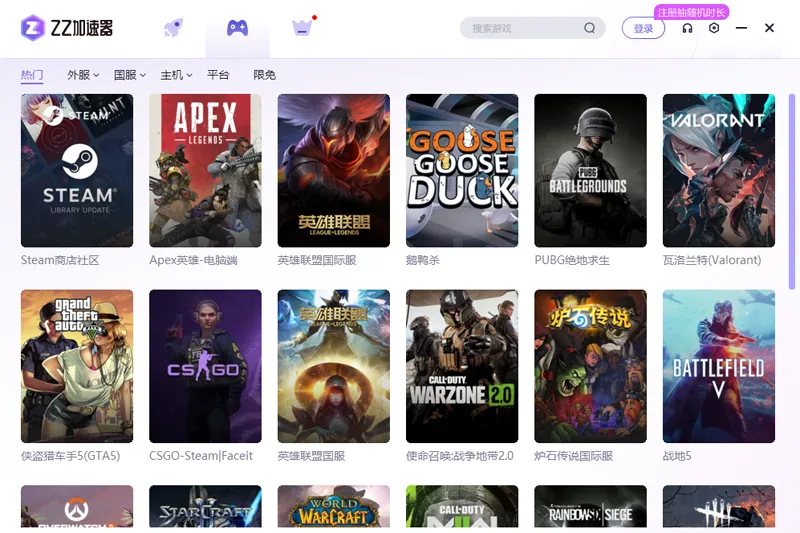Click the 登录 login button
This screenshot has width=800, height=533.
pos(643,29)
